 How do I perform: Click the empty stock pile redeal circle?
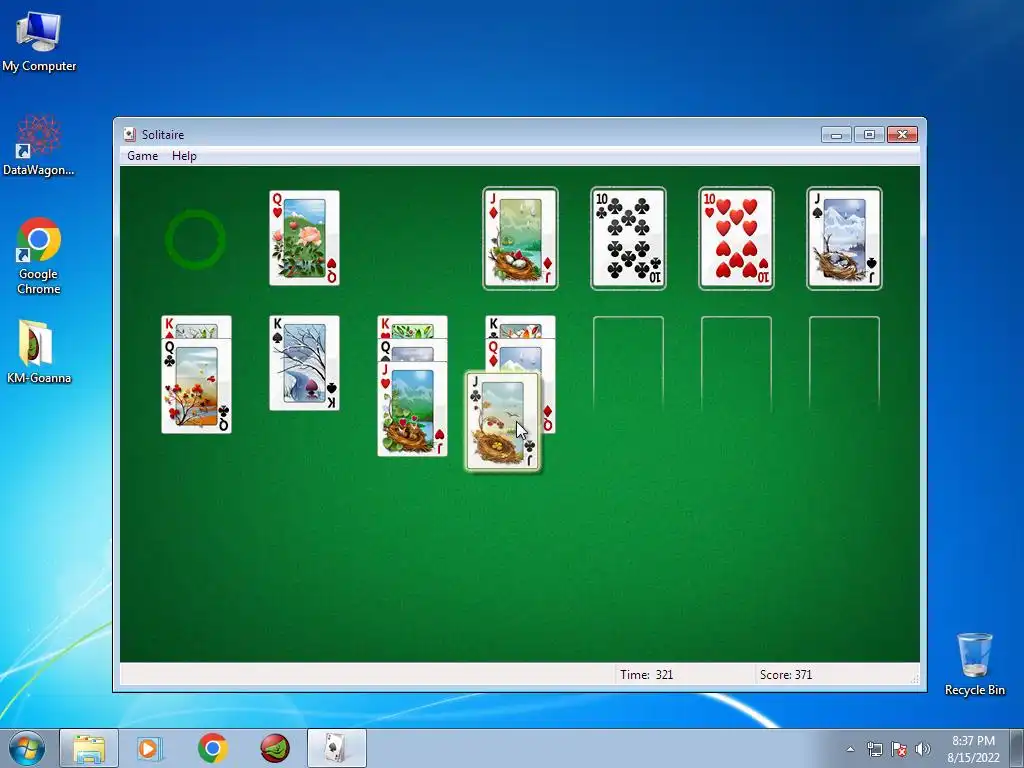195,239
